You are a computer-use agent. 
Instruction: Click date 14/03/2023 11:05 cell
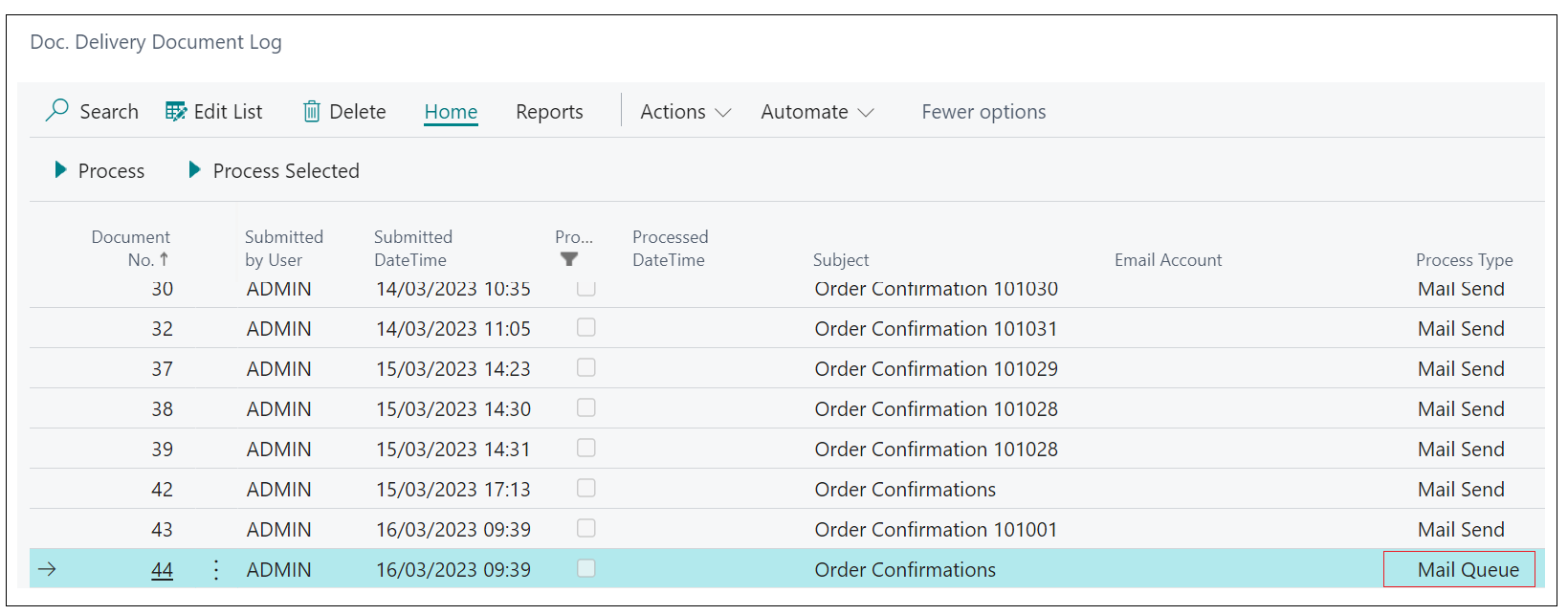pyautogui.click(x=453, y=329)
